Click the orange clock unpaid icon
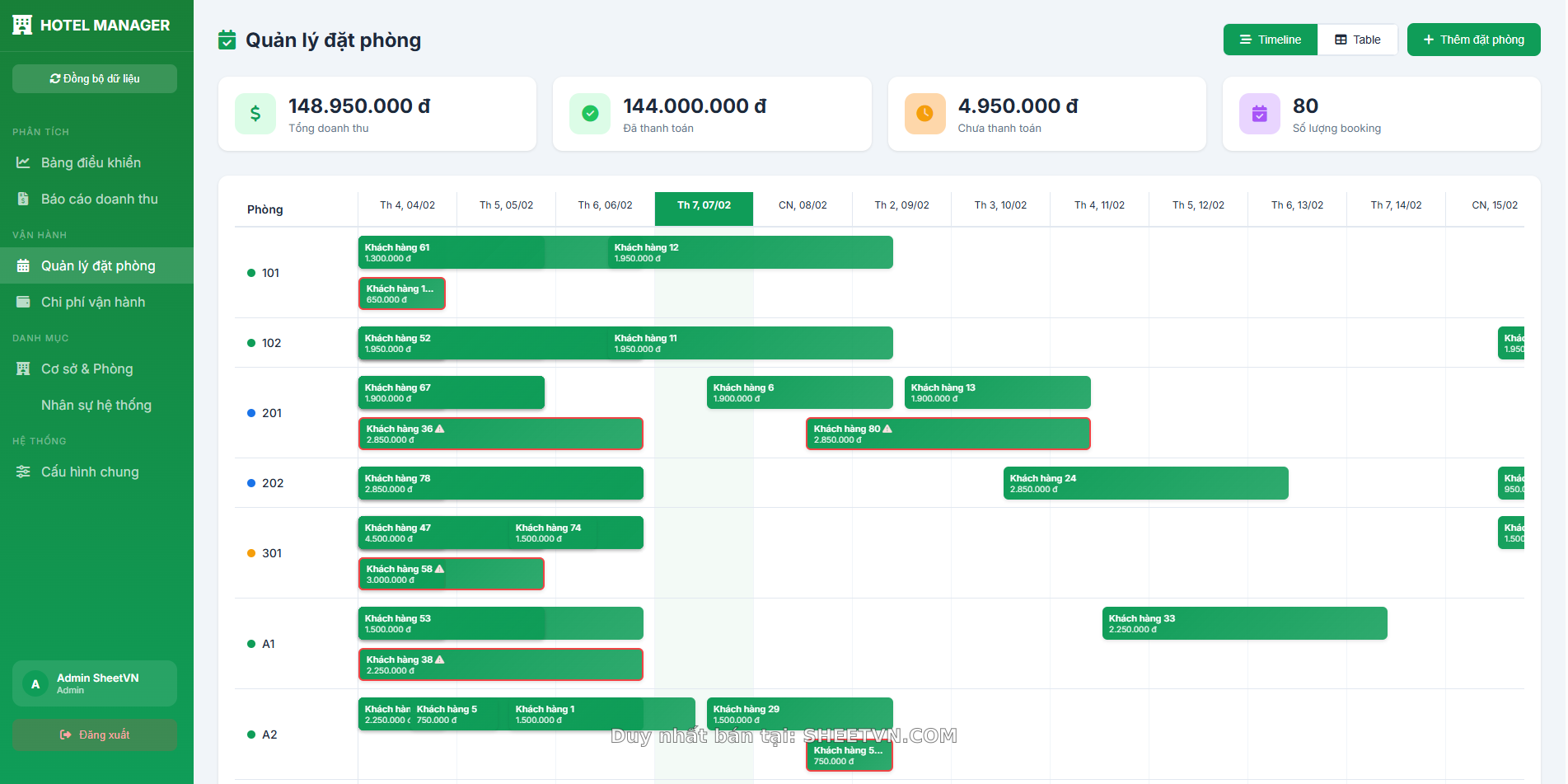Image resolution: width=1568 pixels, height=784 pixels. tap(924, 114)
